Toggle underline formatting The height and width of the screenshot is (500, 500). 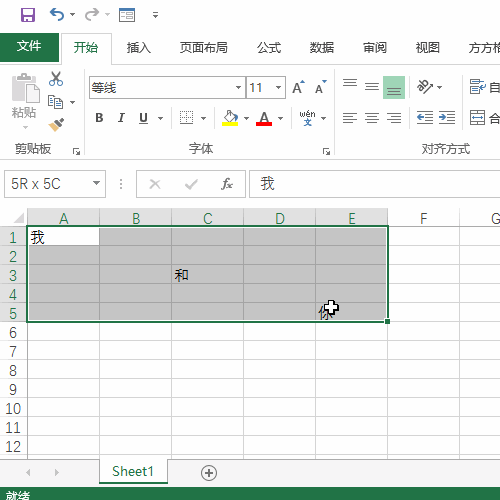pos(144,118)
